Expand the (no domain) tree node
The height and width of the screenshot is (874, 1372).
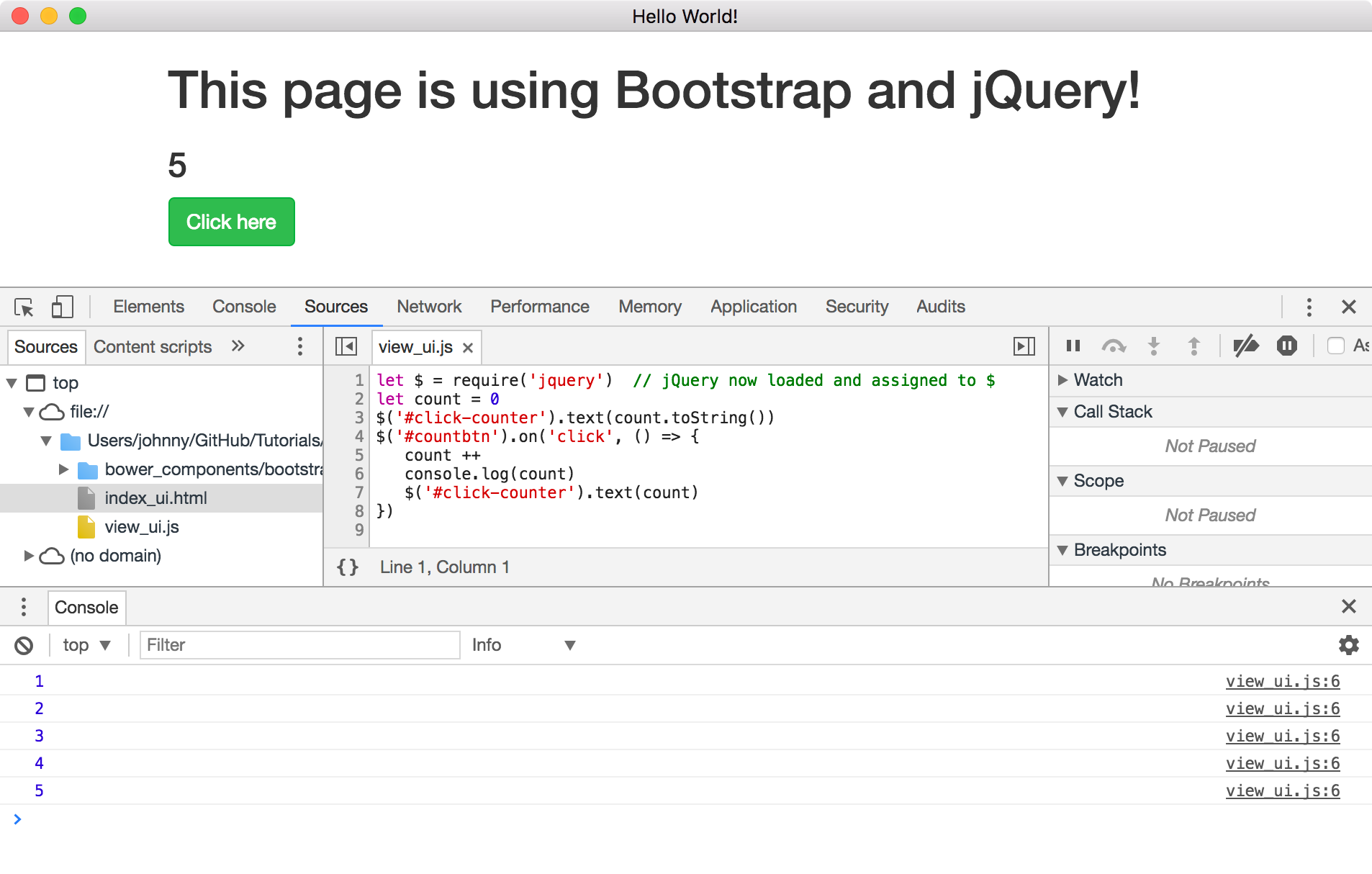pyautogui.click(x=29, y=556)
